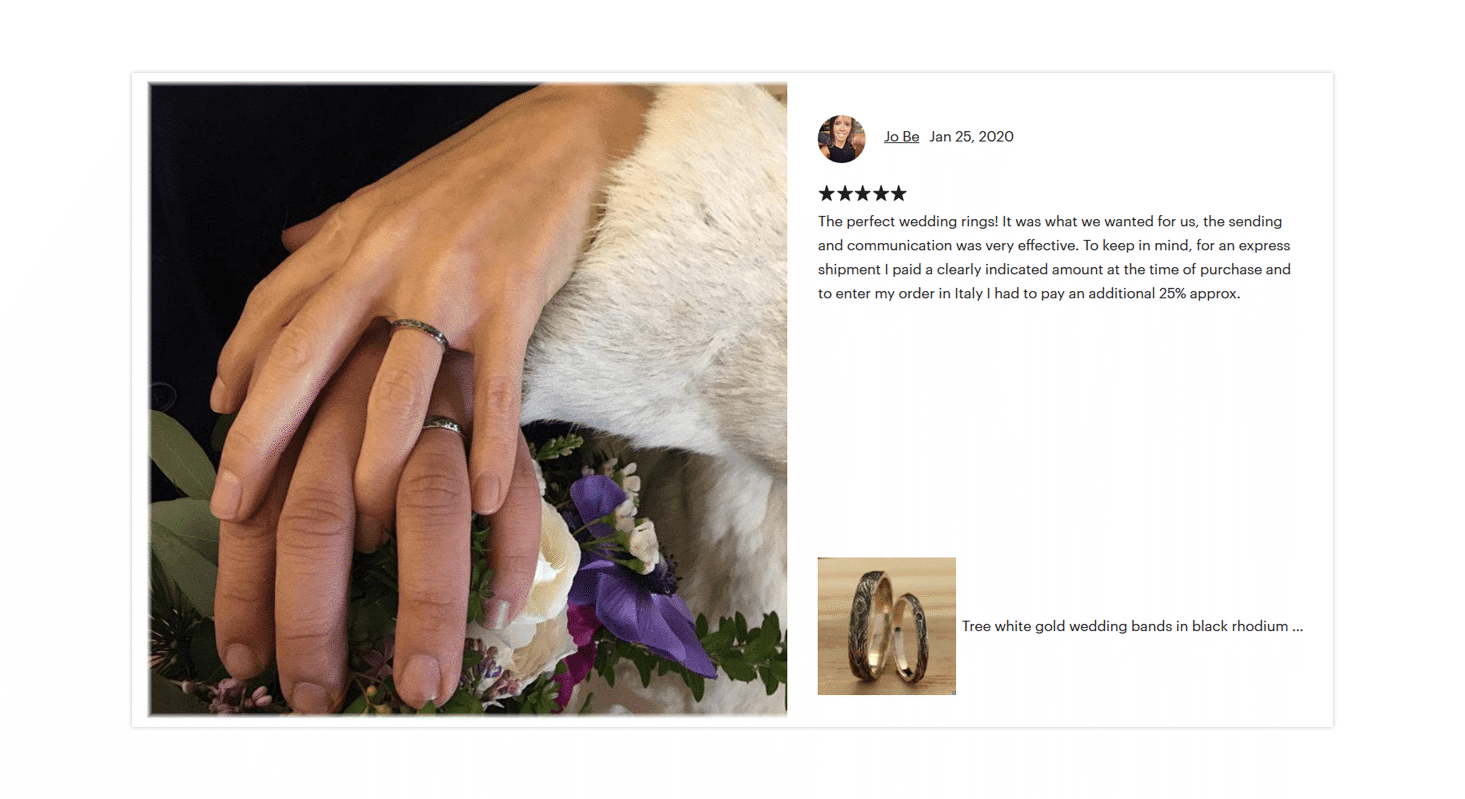Click the white fur area of the photo
1465x799 pixels.
(x=680, y=300)
